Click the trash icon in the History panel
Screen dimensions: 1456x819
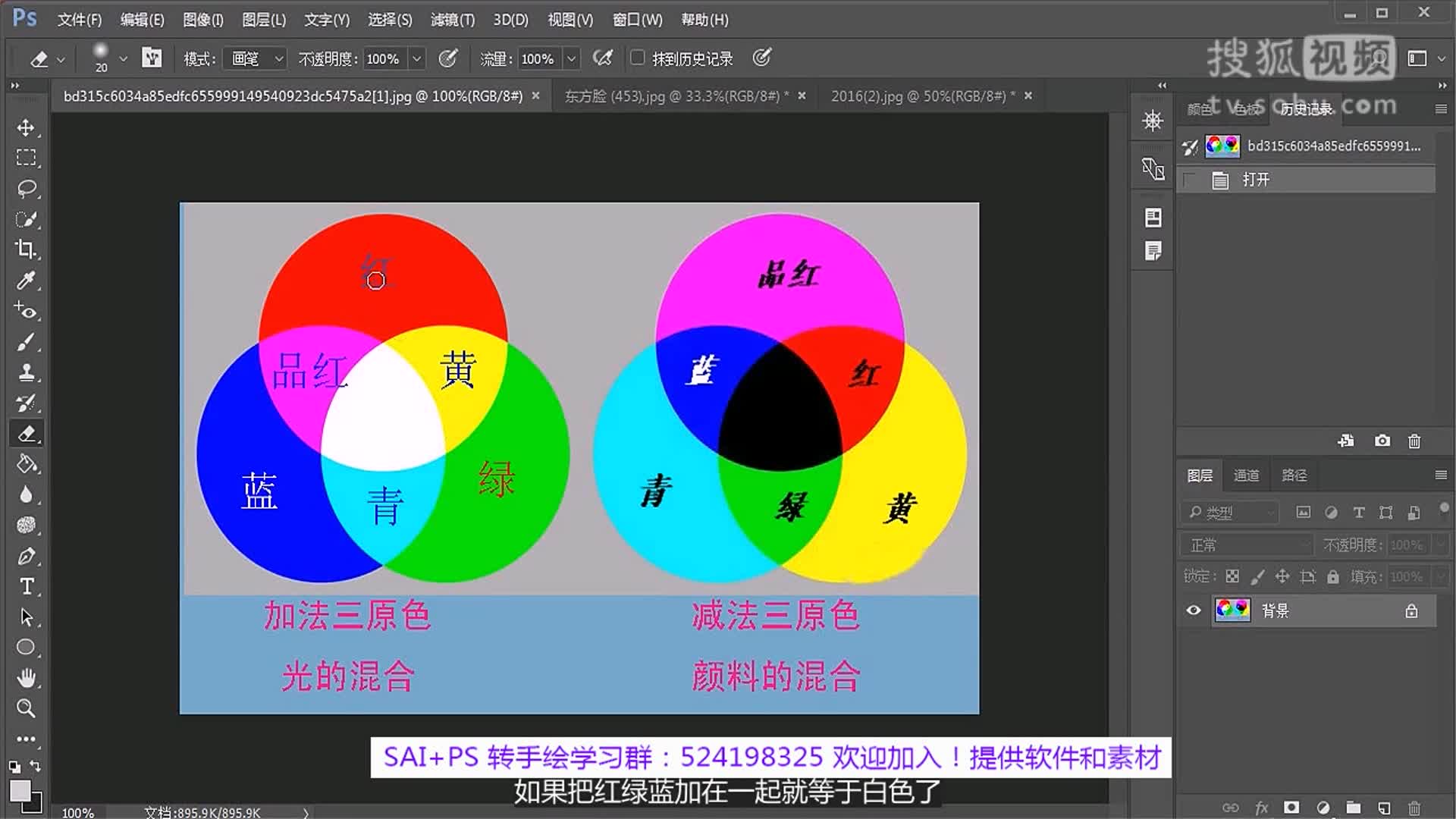click(1414, 441)
